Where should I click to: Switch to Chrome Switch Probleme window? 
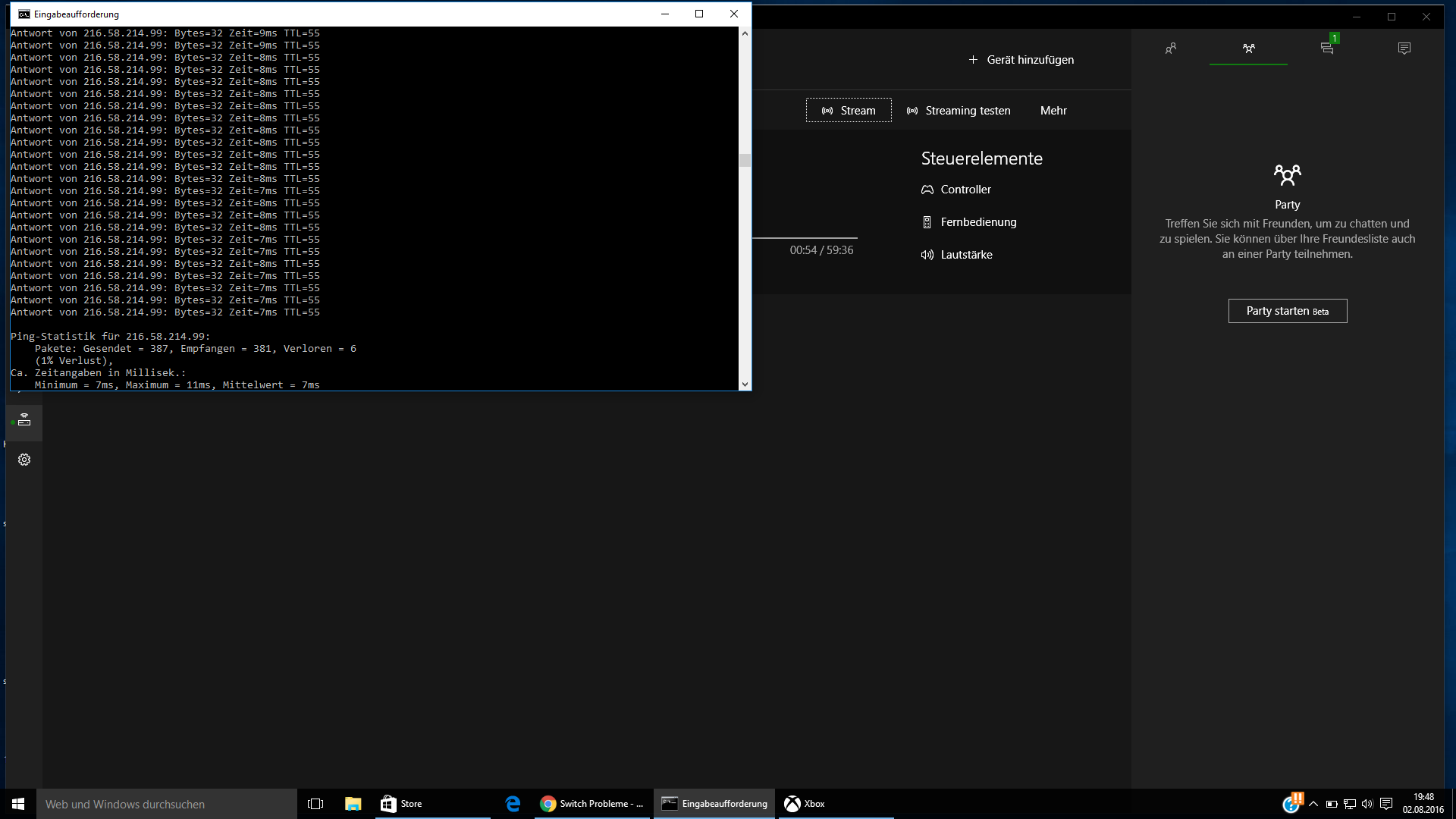pyautogui.click(x=591, y=804)
